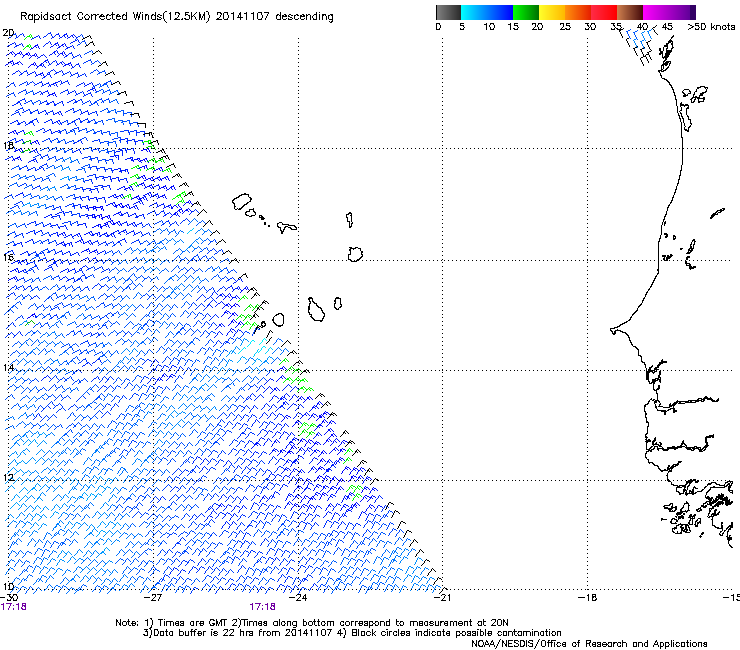This screenshot has width=740, height=650.
Task: Click the gray 0–5 knots legend segment
Action: [448, 12]
